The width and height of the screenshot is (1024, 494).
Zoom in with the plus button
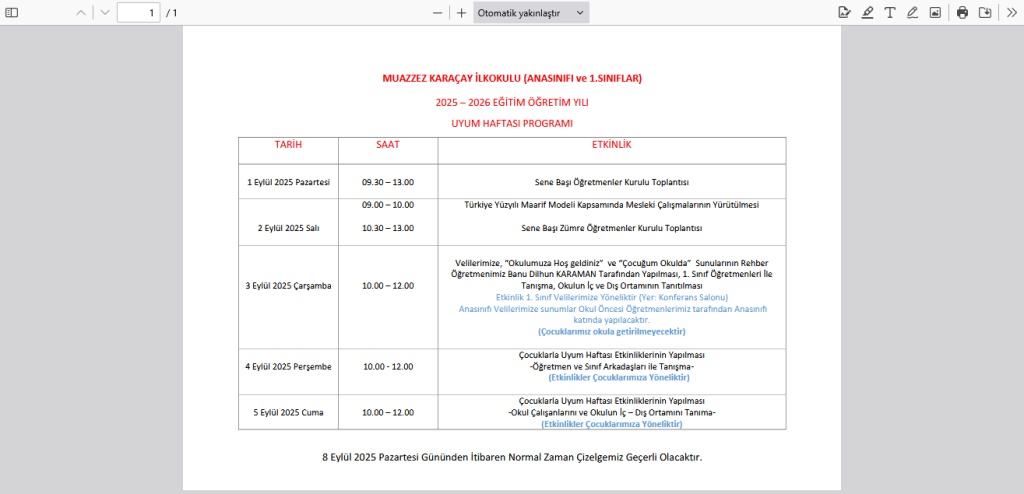(461, 13)
